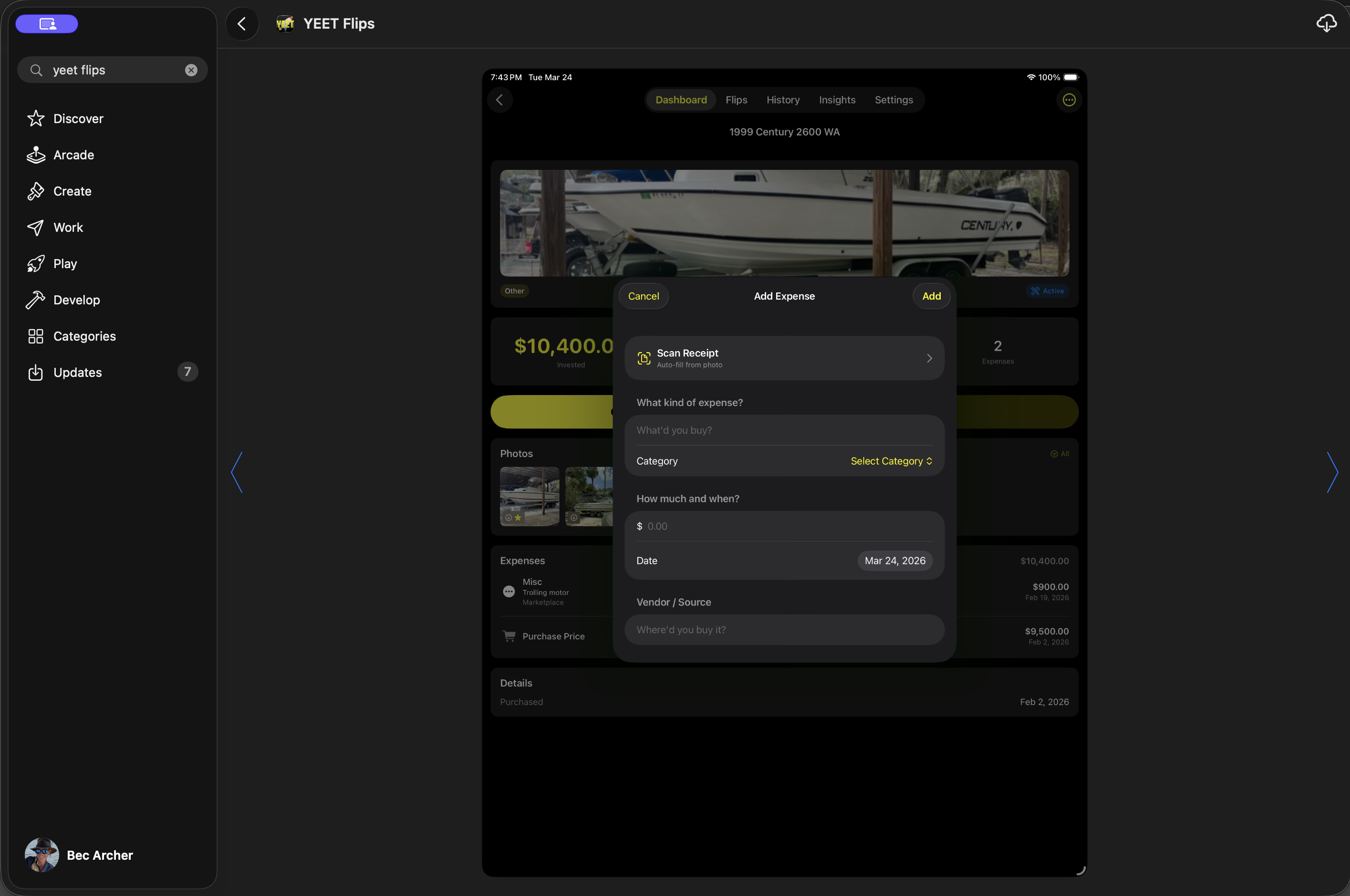Go to the Create section
The image size is (1350, 896).
click(113, 191)
